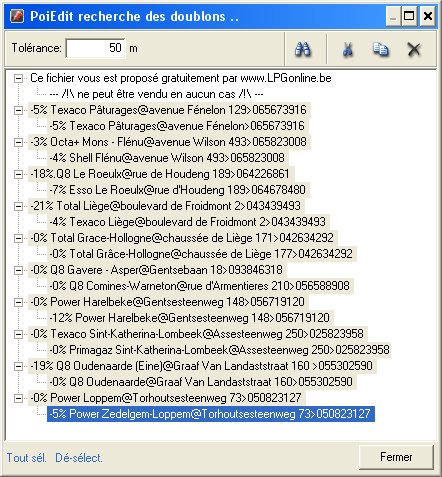The height and width of the screenshot is (477, 442).
Task: Select '-12% Power Harelbeke' row
Action: click(189, 318)
